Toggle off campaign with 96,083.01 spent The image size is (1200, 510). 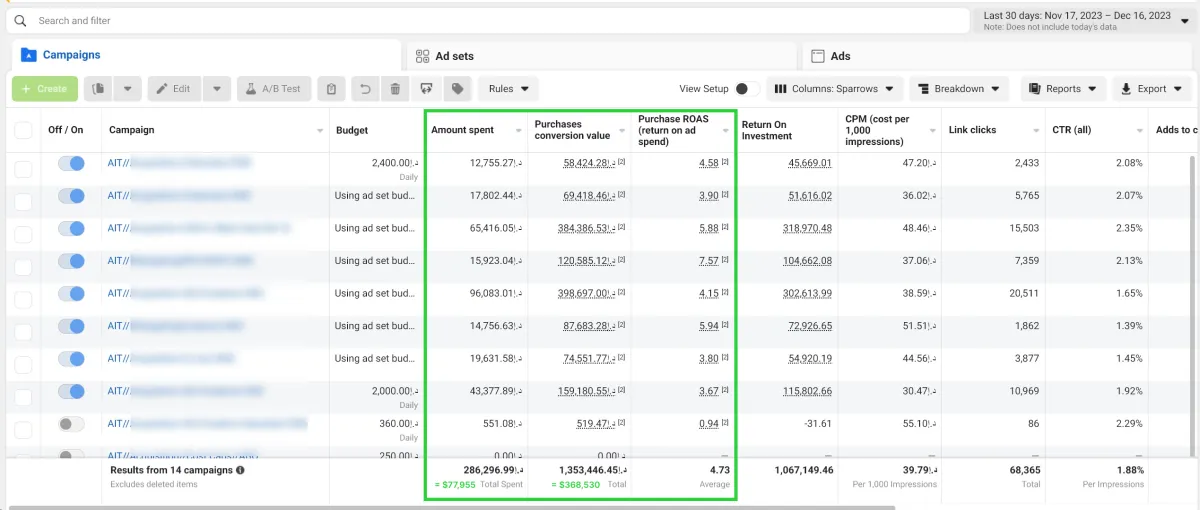coord(71,293)
